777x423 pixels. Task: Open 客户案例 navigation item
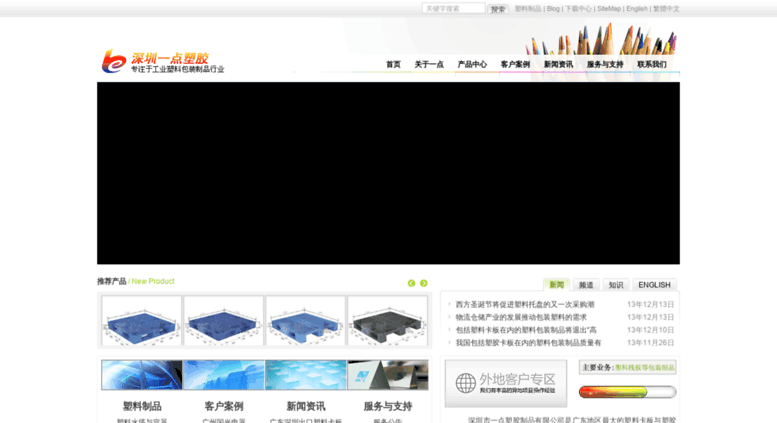tap(515, 64)
